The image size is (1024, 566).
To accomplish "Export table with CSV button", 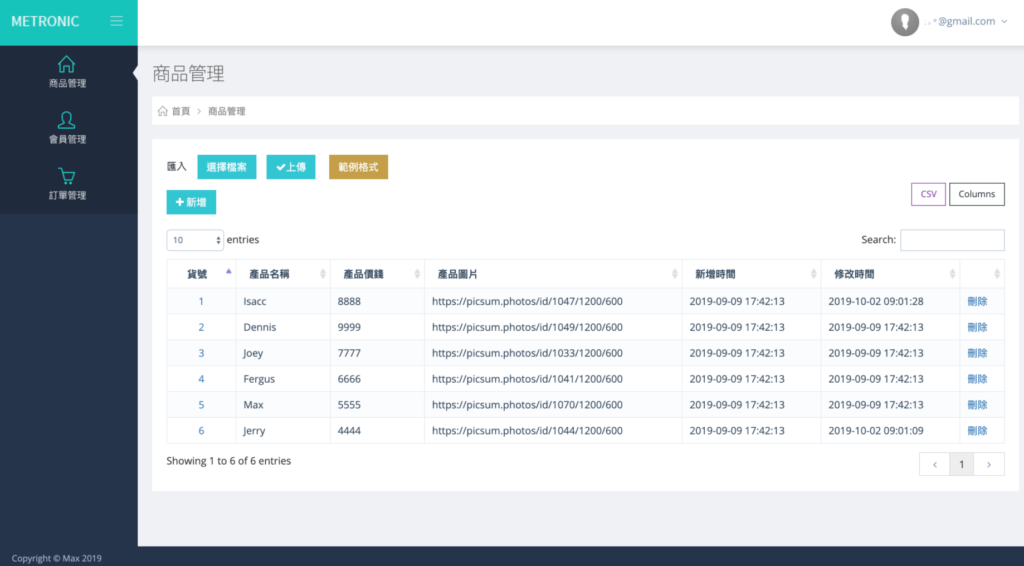I will [928, 194].
